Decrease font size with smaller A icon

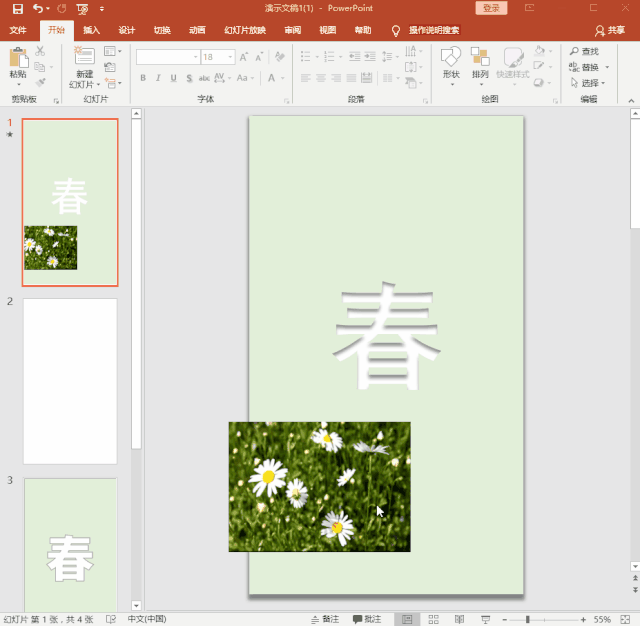coord(259,57)
